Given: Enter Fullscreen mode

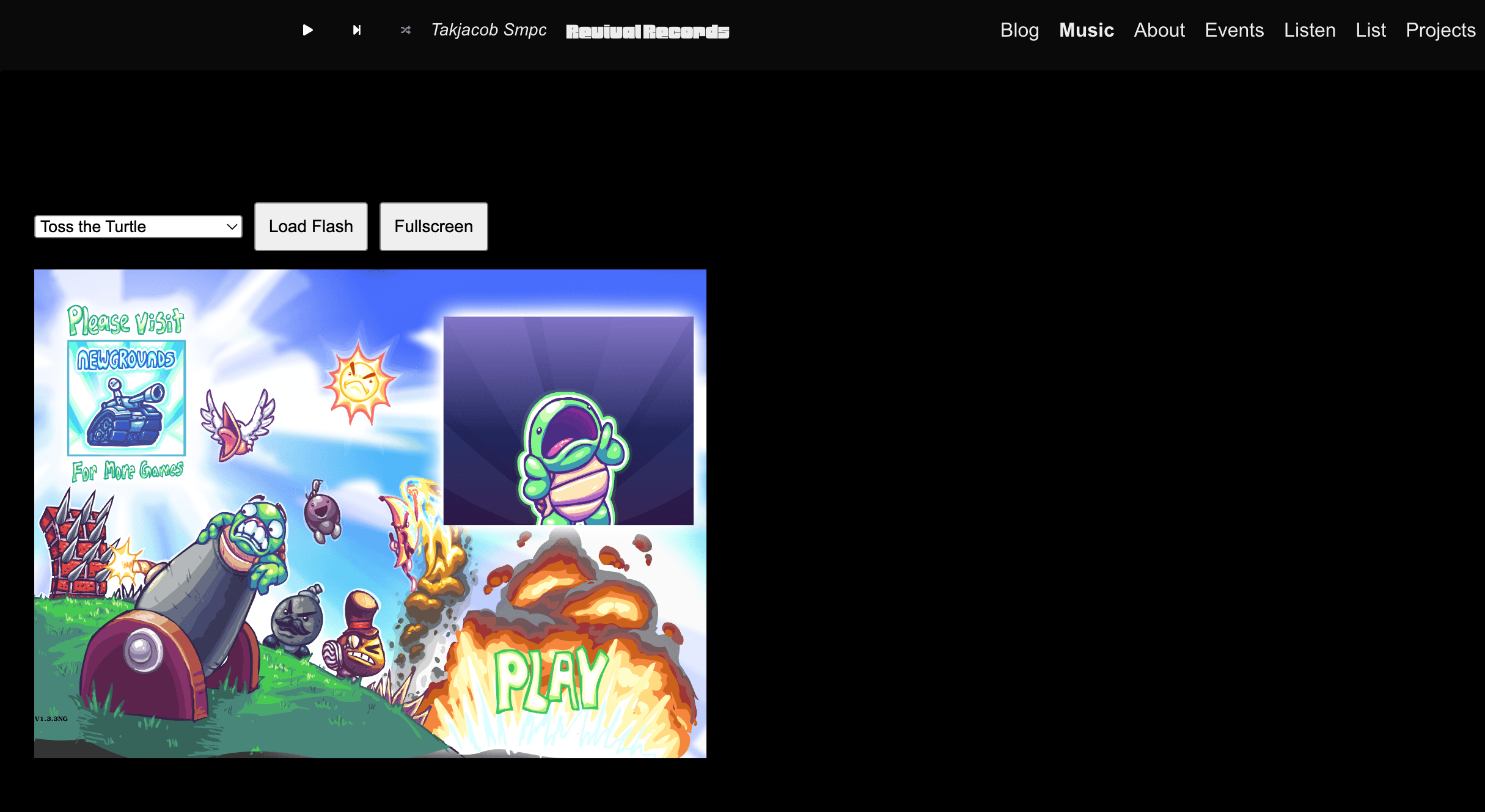Looking at the screenshot, I should click(433, 227).
